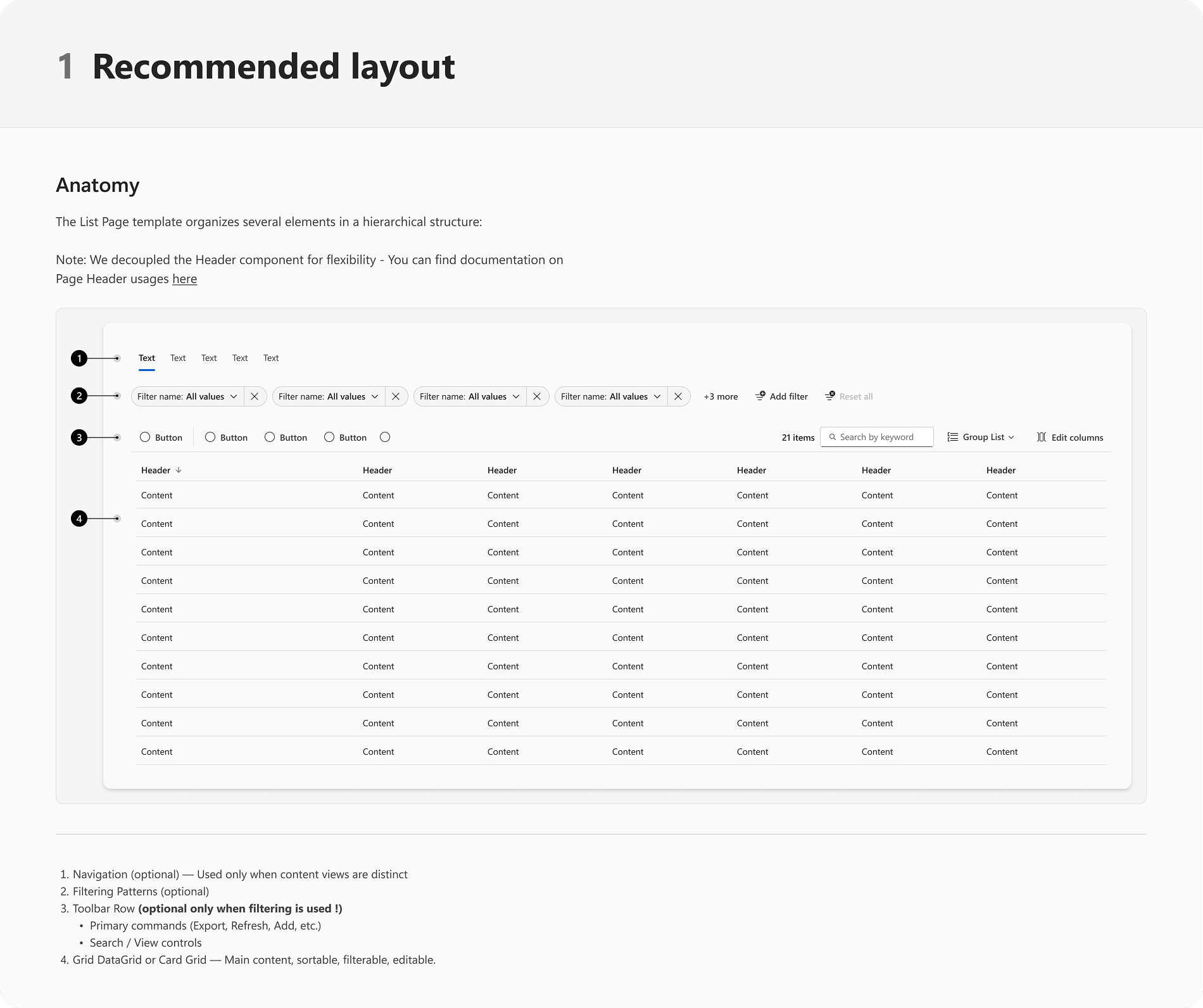Screen dimensions: 1203x1008
Task: Click the Anatomy heading
Action: click(98, 185)
